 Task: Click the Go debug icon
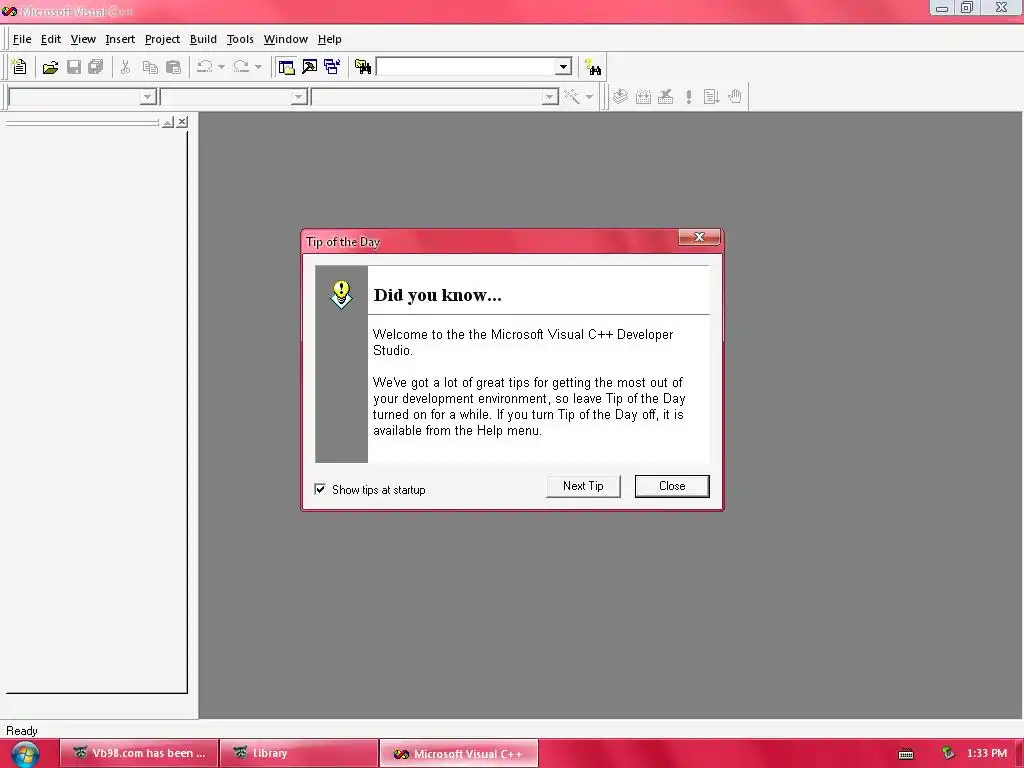coord(711,97)
